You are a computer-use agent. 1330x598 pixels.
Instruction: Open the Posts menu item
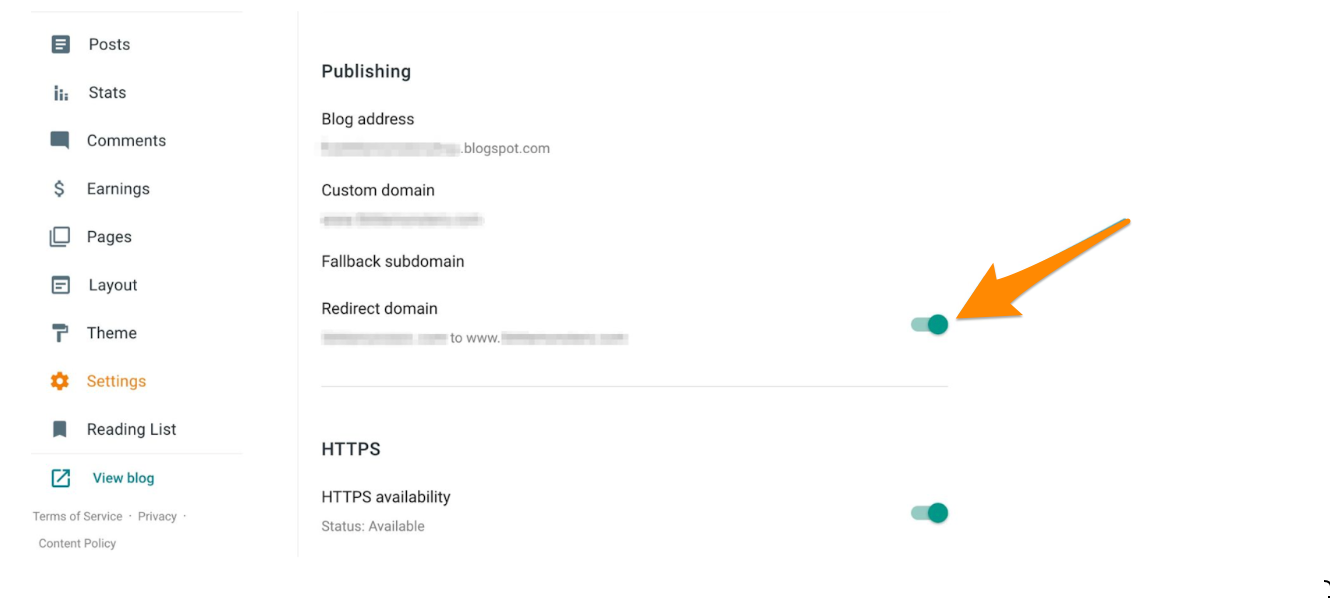pos(109,44)
